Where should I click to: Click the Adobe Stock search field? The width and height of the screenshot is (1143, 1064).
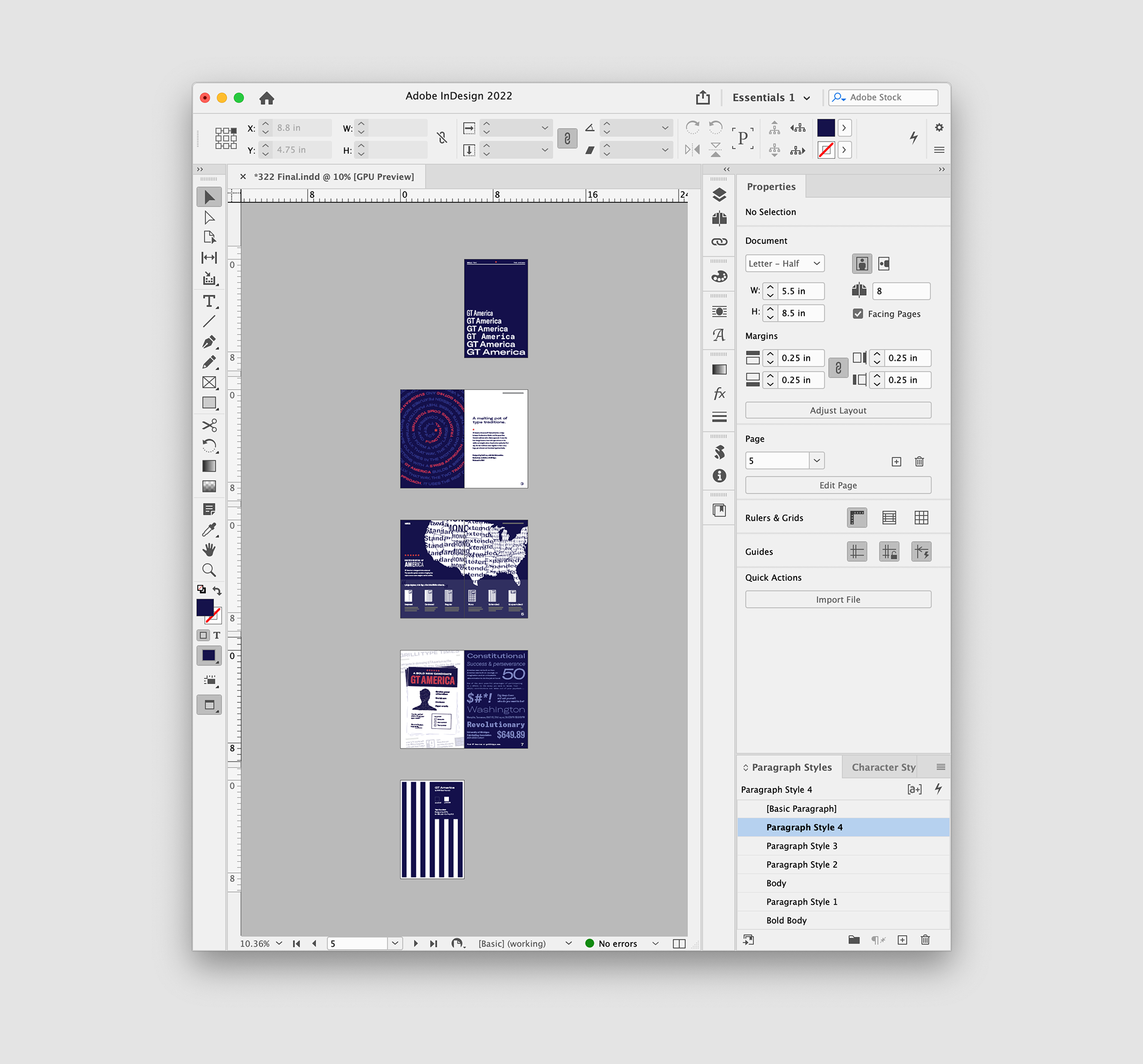click(883, 97)
